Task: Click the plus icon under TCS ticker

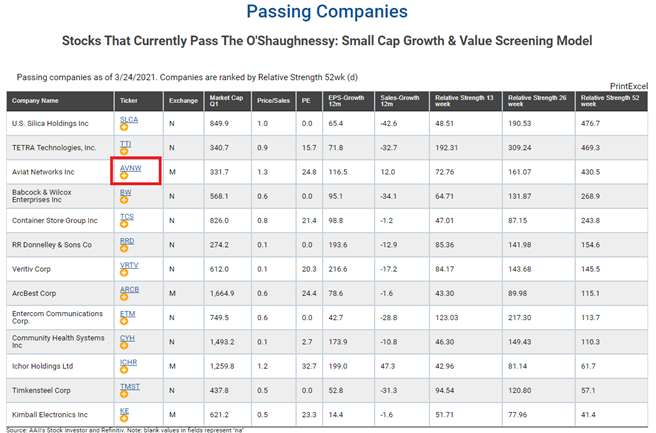Action: point(124,224)
